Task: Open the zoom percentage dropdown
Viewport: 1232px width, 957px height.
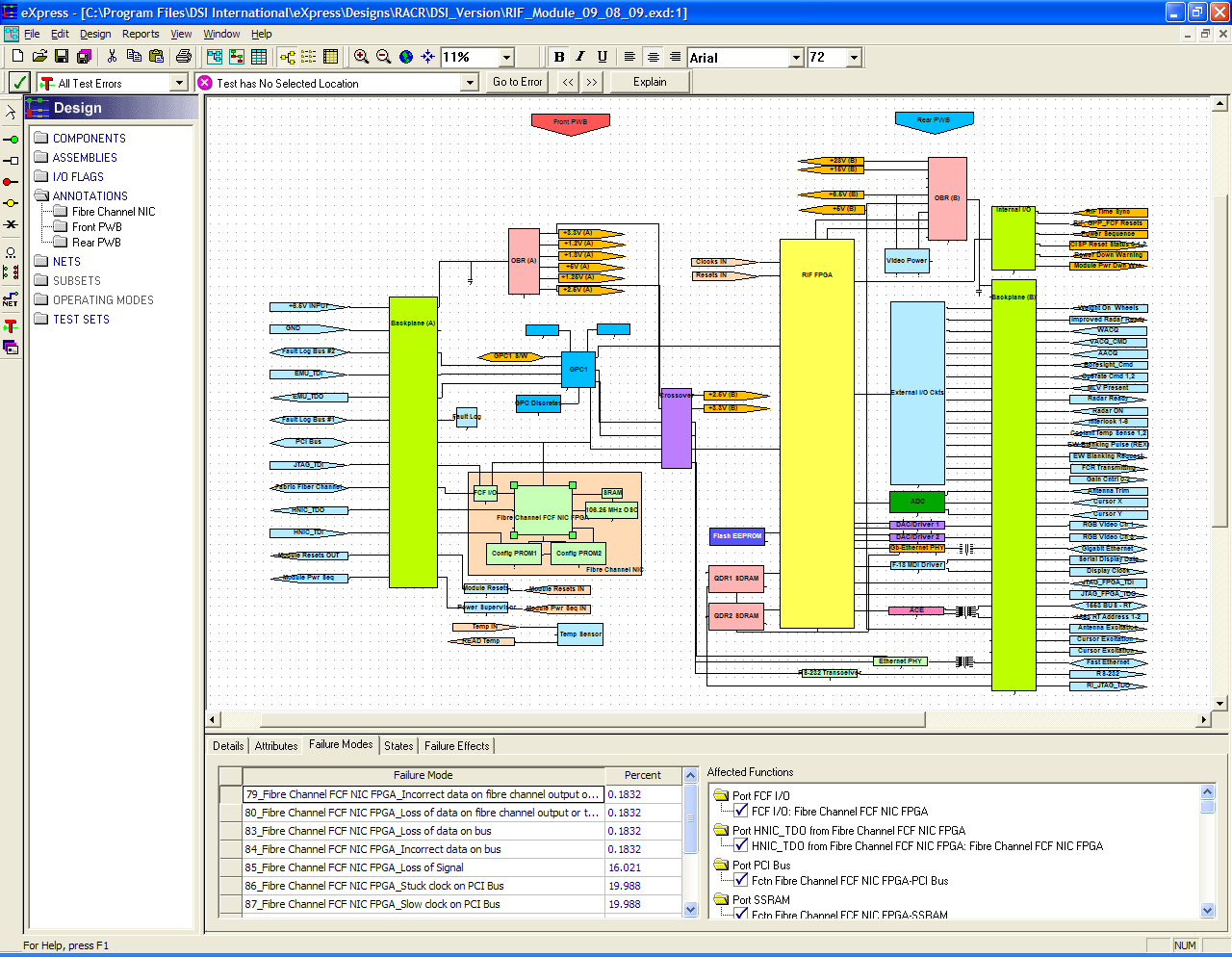Action: click(506, 58)
